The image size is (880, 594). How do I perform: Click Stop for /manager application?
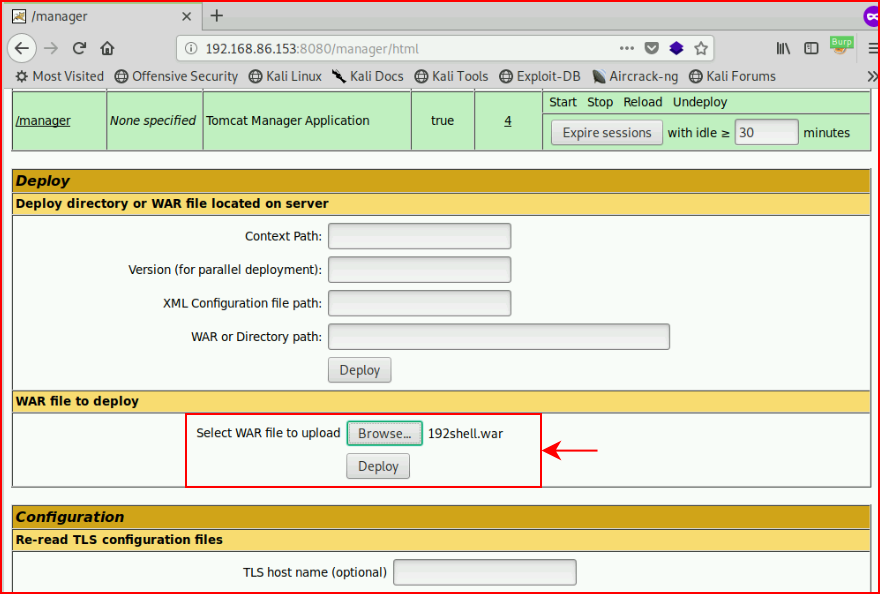600,102
